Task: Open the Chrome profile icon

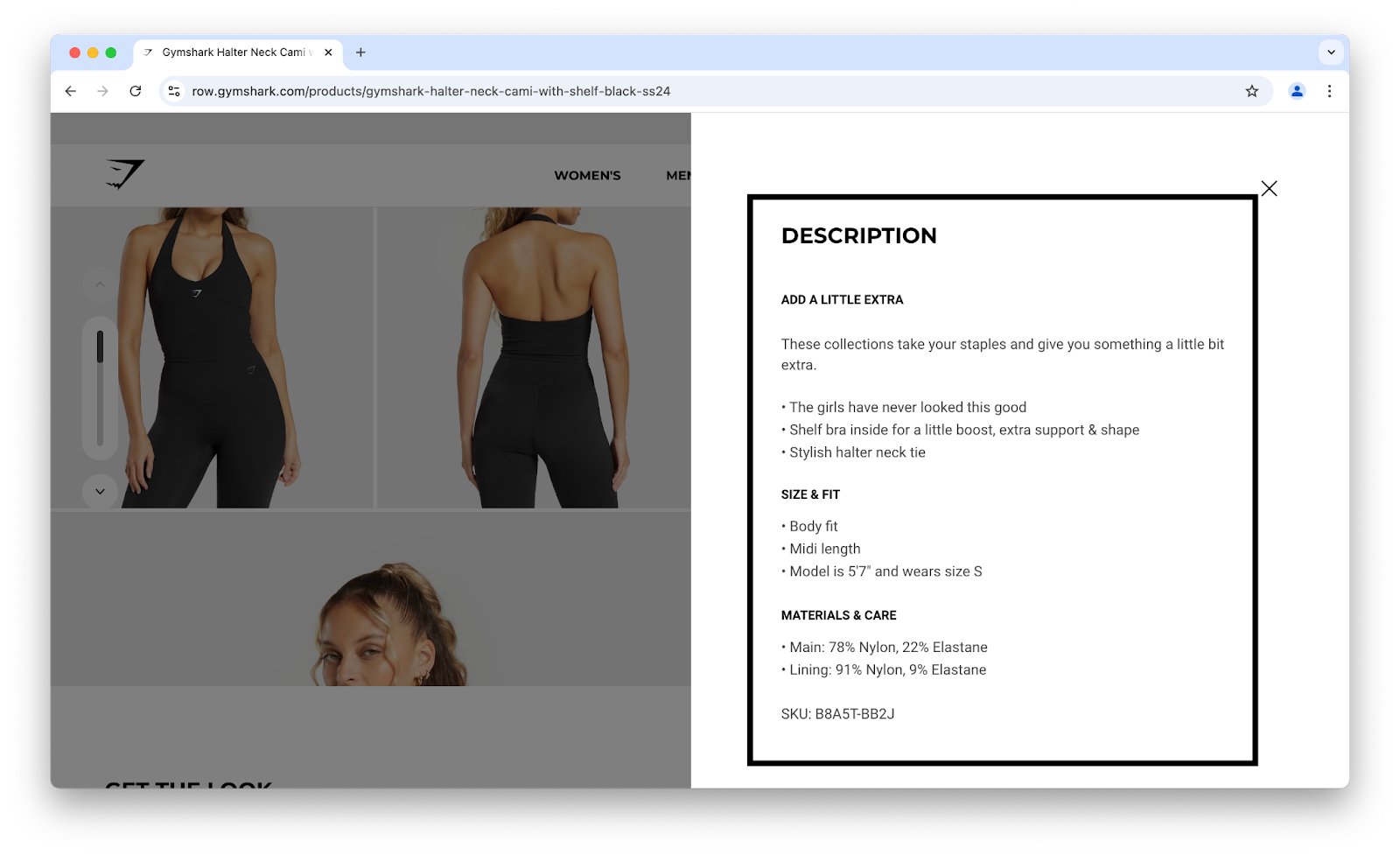Action: pyautogui.click(x=1297, y=91)
